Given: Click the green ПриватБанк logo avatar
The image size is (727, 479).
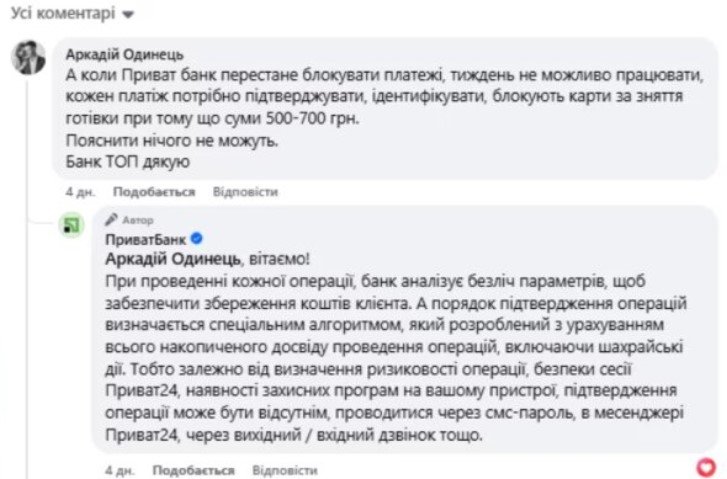Looking at the screenshot, I should point(71,224).
